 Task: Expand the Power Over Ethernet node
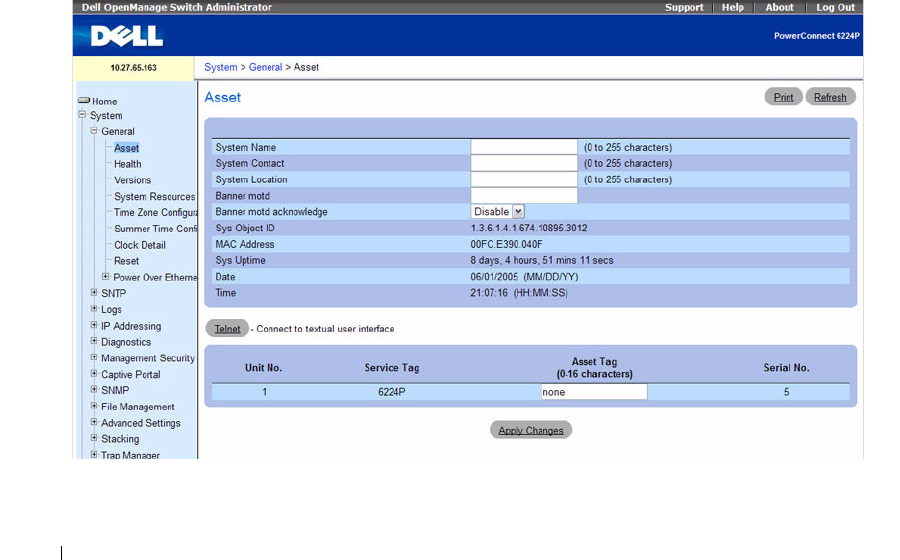click(106, 277)
